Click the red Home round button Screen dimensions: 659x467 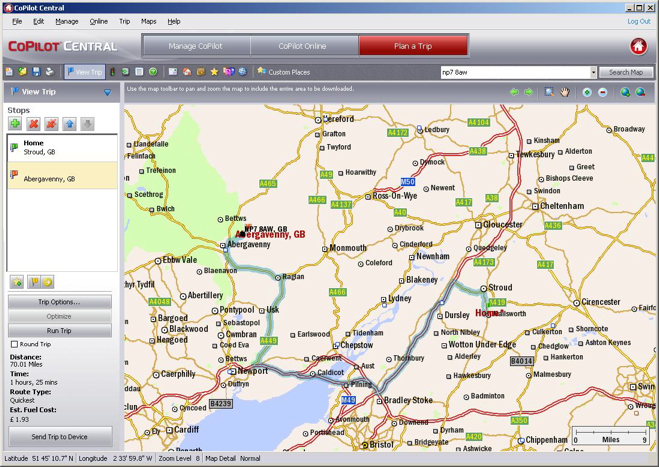(638, 46)
